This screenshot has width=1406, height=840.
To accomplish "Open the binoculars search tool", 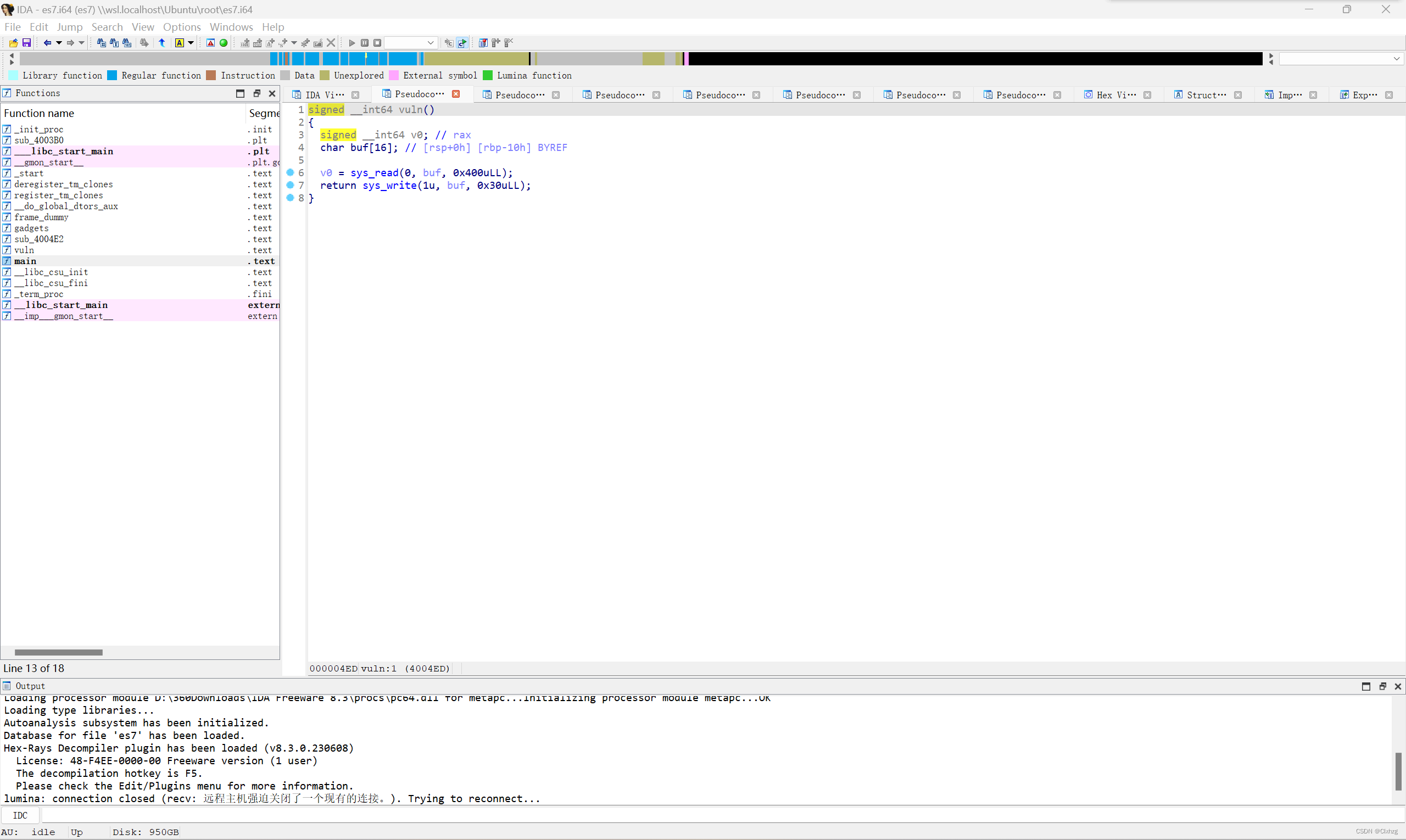I will click(x=102, y=43).
